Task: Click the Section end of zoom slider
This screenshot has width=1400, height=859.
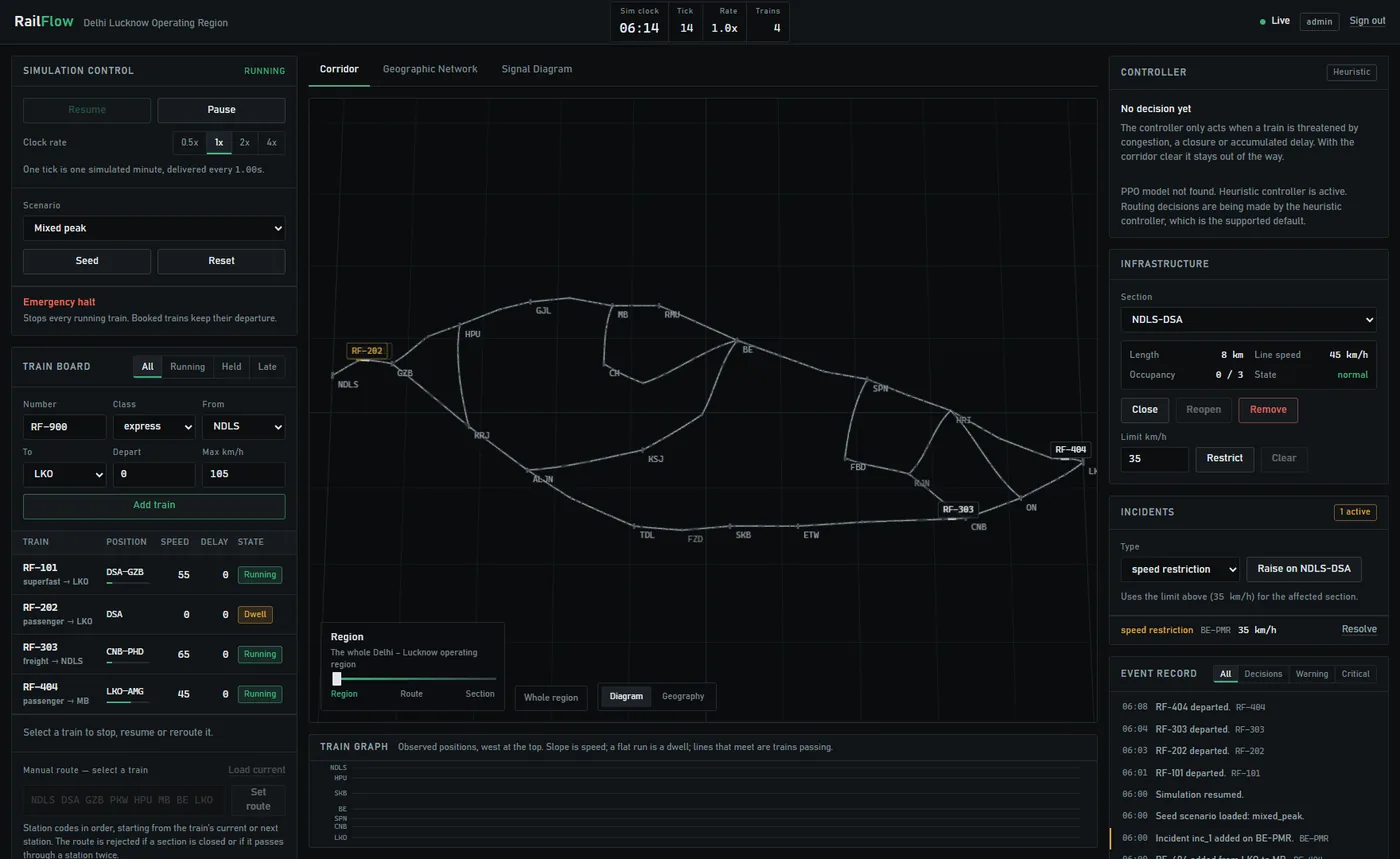Action: click(x=480, y=694)
